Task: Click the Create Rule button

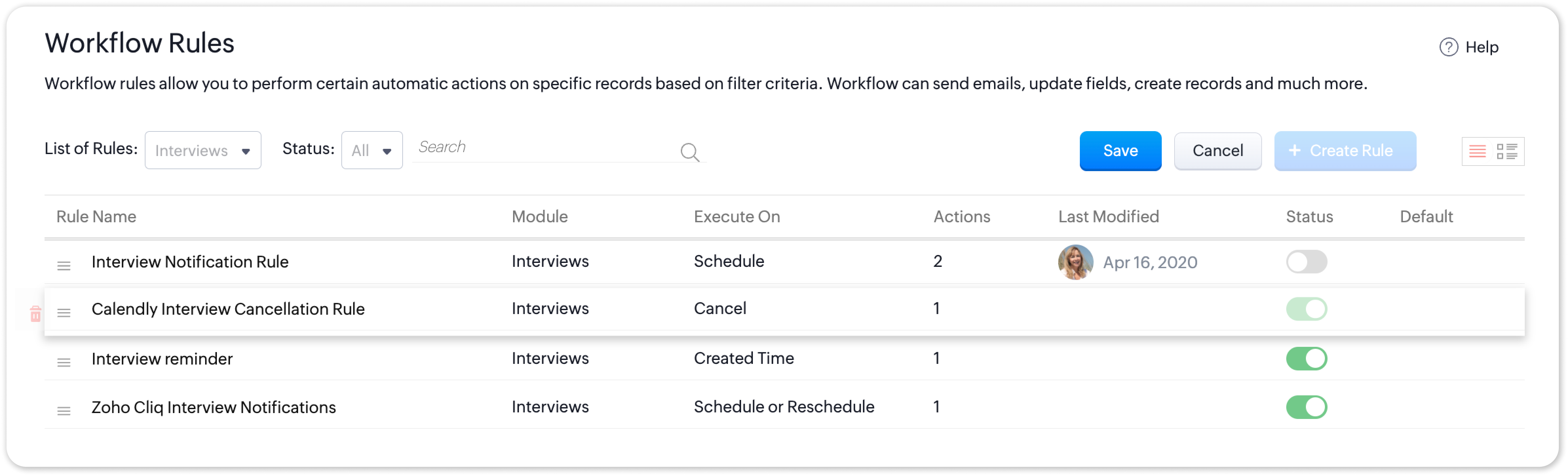Action: point(1345,151)
